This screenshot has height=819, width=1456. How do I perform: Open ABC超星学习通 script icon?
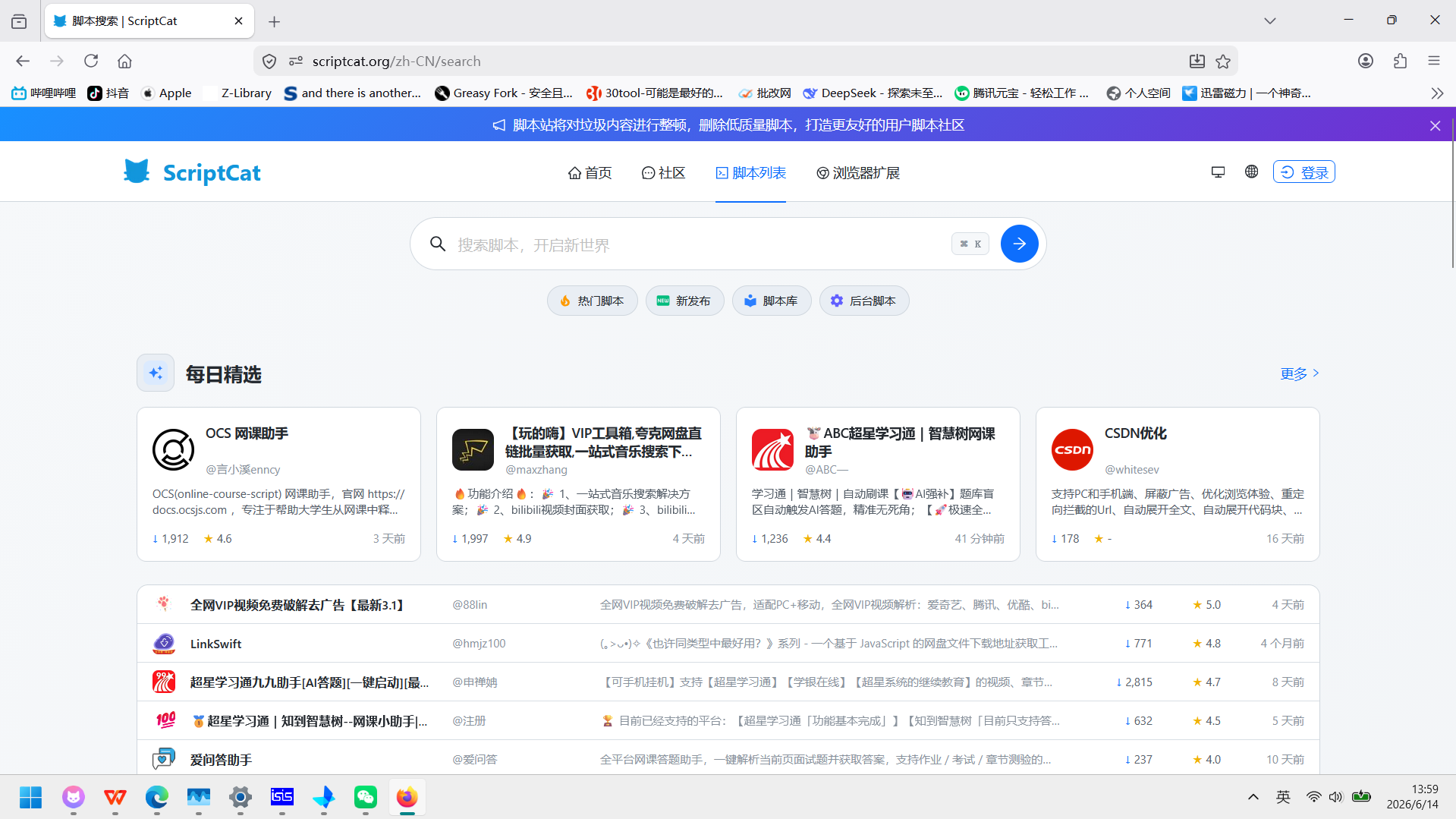(x=772, y=449)
